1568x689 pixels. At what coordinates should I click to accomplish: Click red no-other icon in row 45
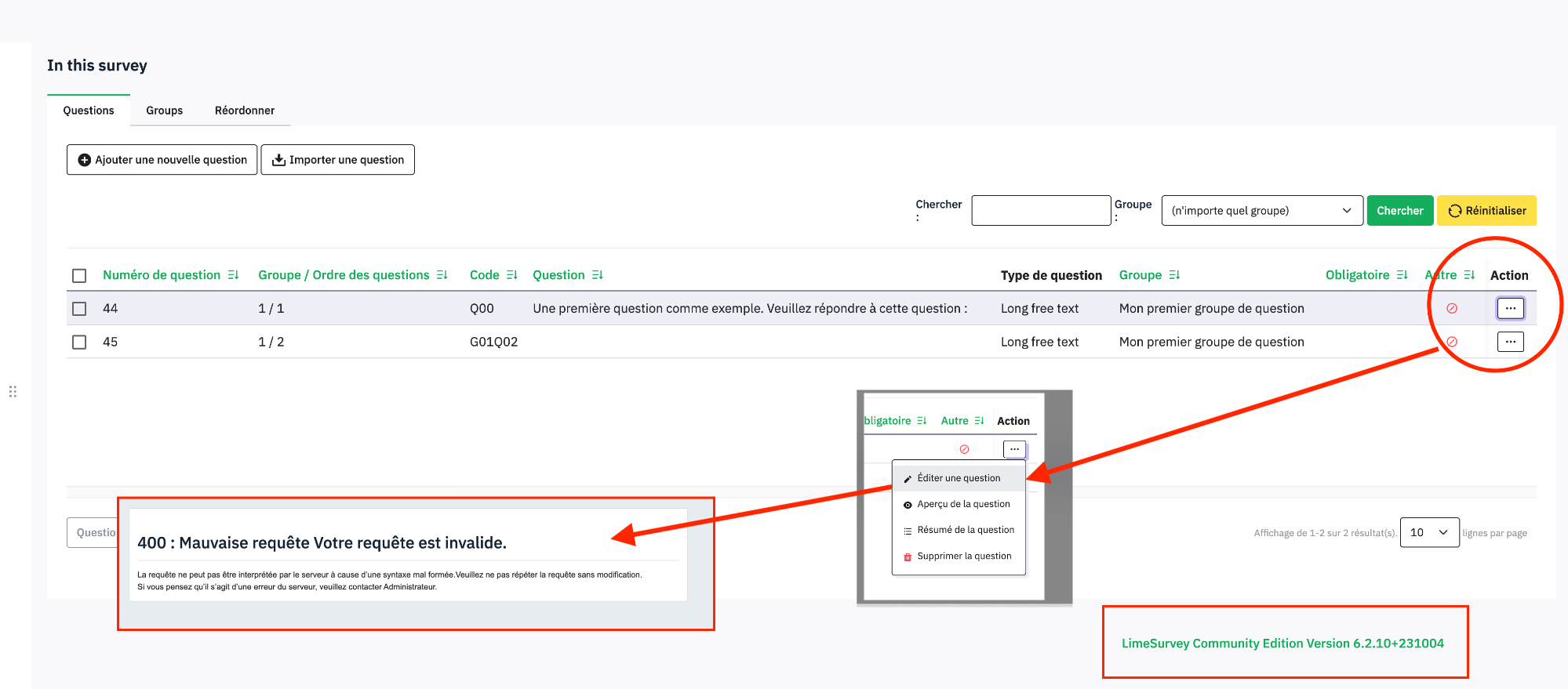1452,343
